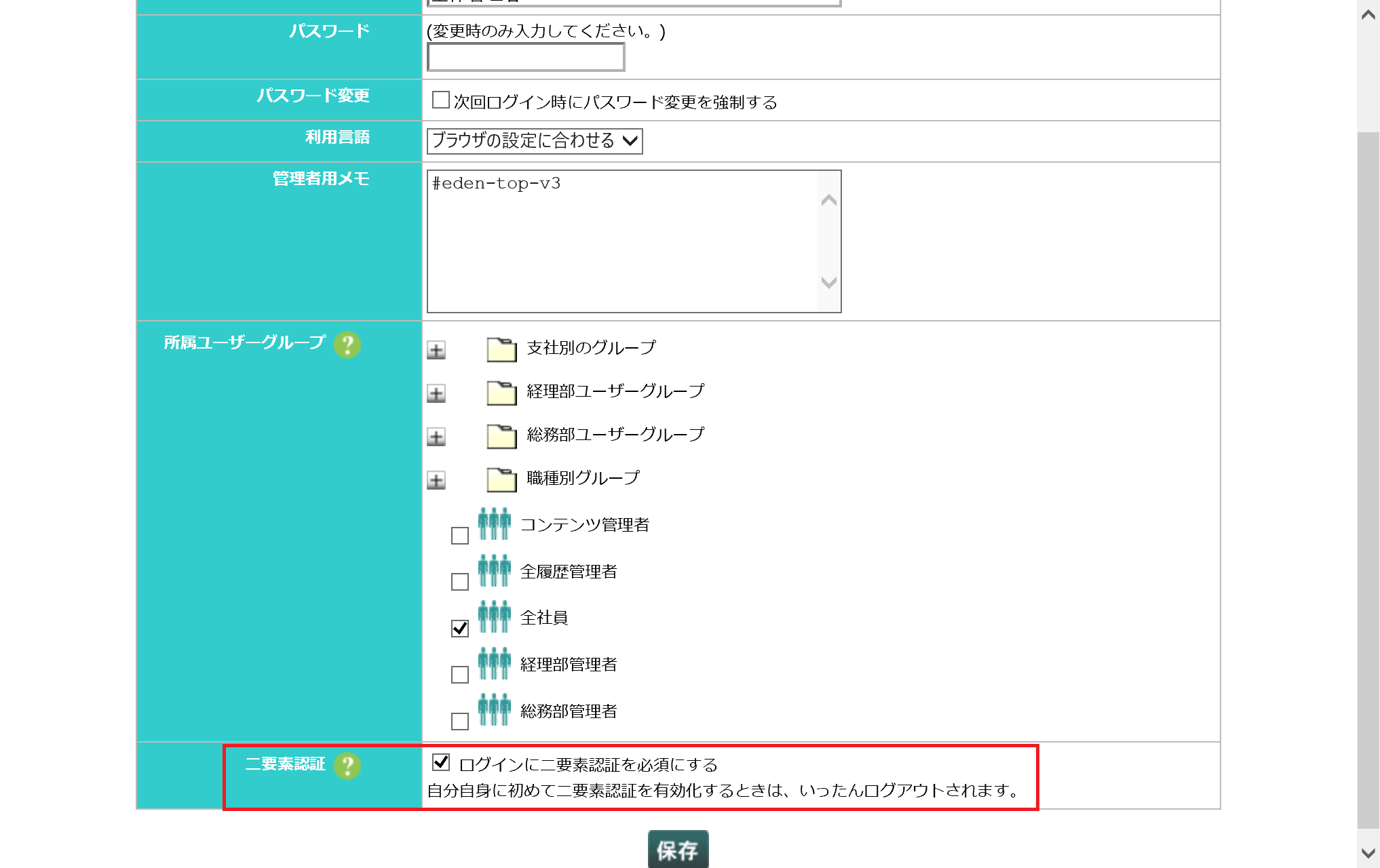
Task: Click the password input field
Action: point(526,57)
